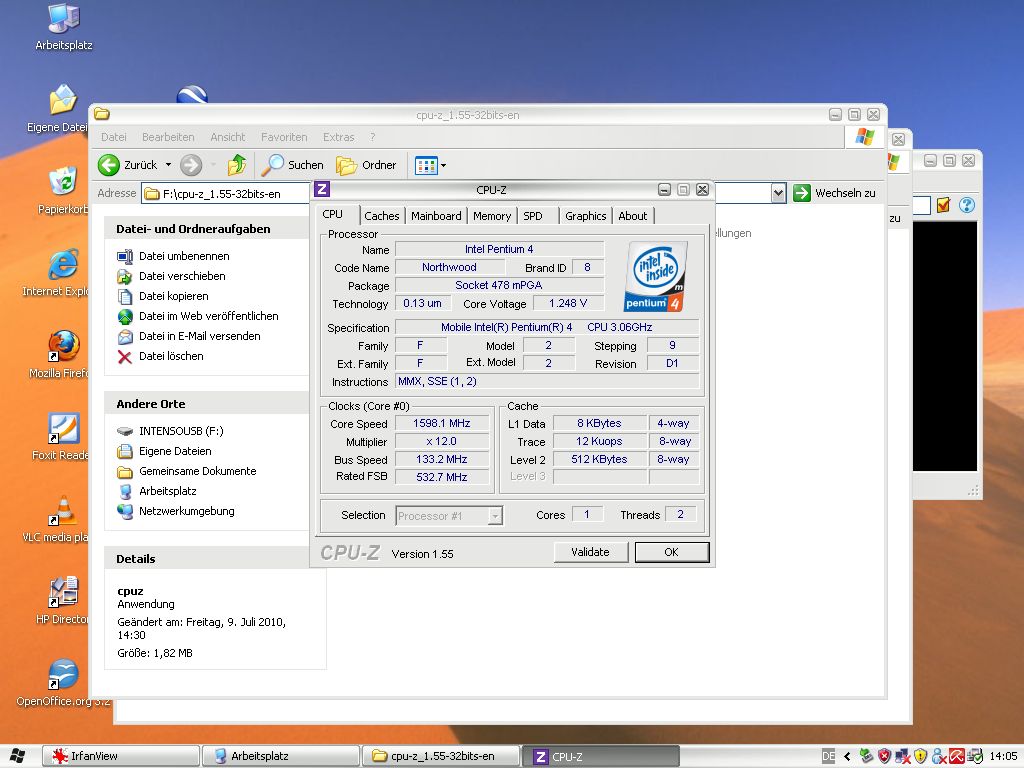
Task: Click the Validate button
Action: (x=590, y=552)
